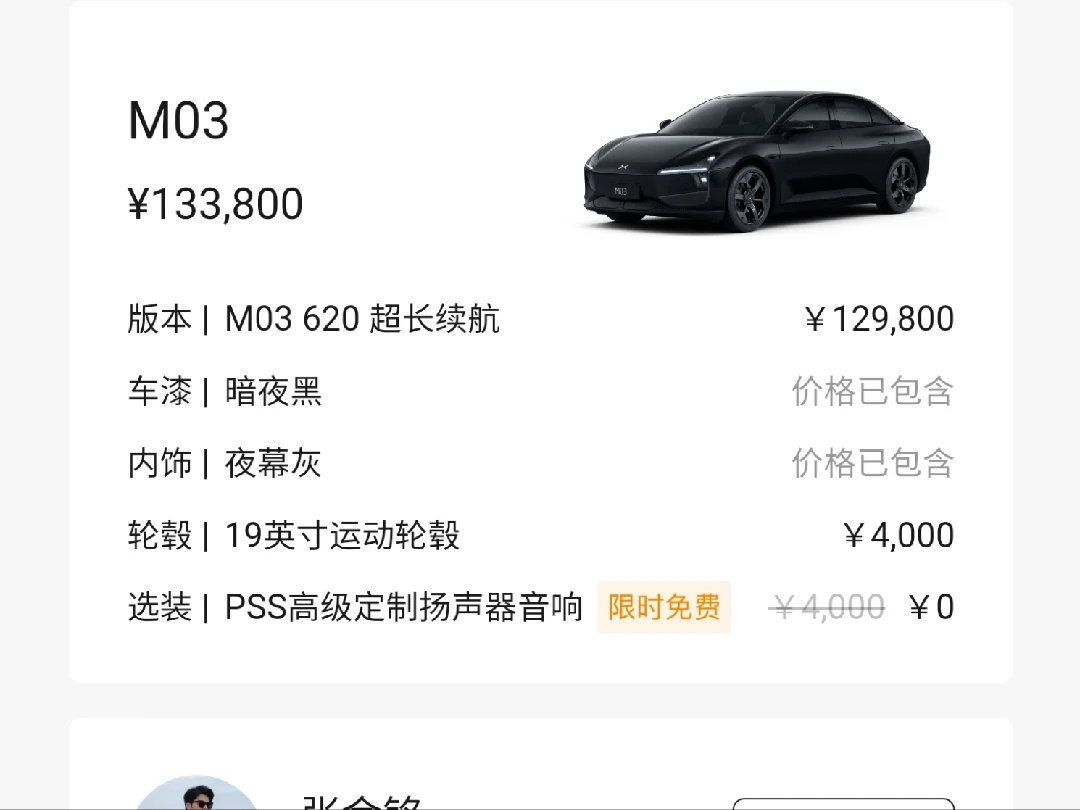Tap the wheel price ¥4,000
The width and height of the screenshot is (1080, 810).
pyautogui.click(x=899, y=535)
